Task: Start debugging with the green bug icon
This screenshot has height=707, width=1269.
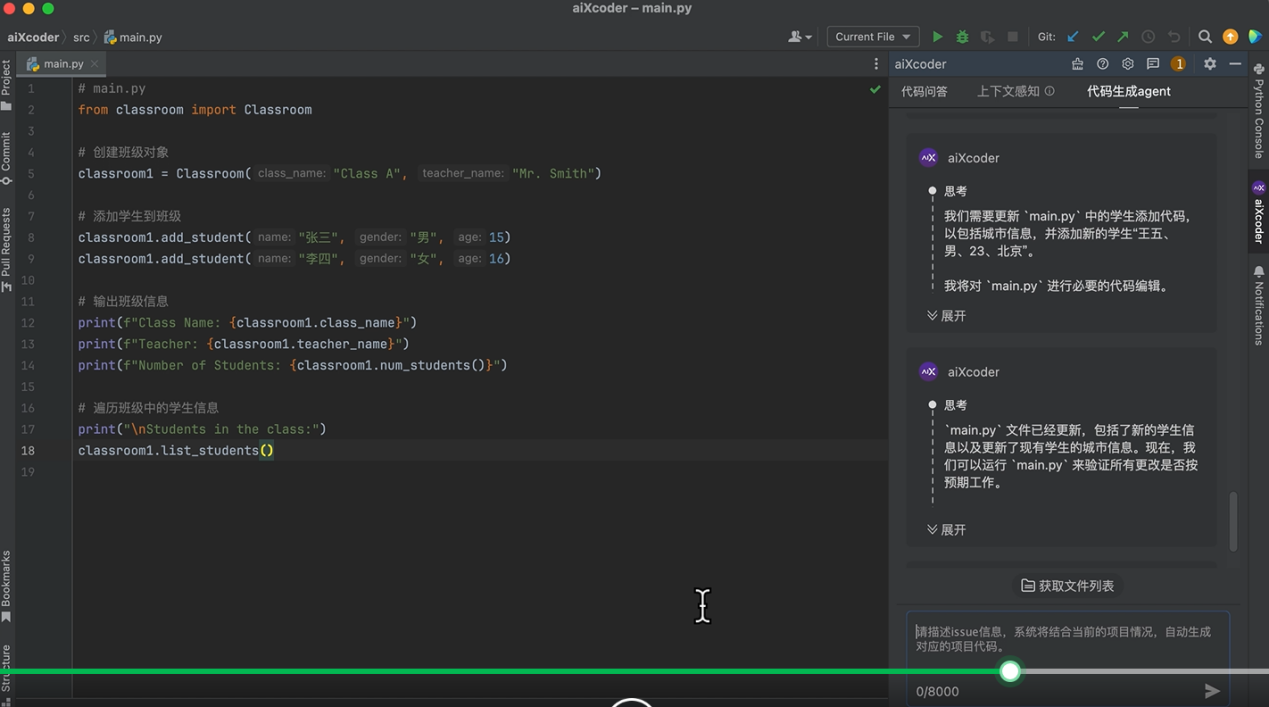Action: (962, 37)
